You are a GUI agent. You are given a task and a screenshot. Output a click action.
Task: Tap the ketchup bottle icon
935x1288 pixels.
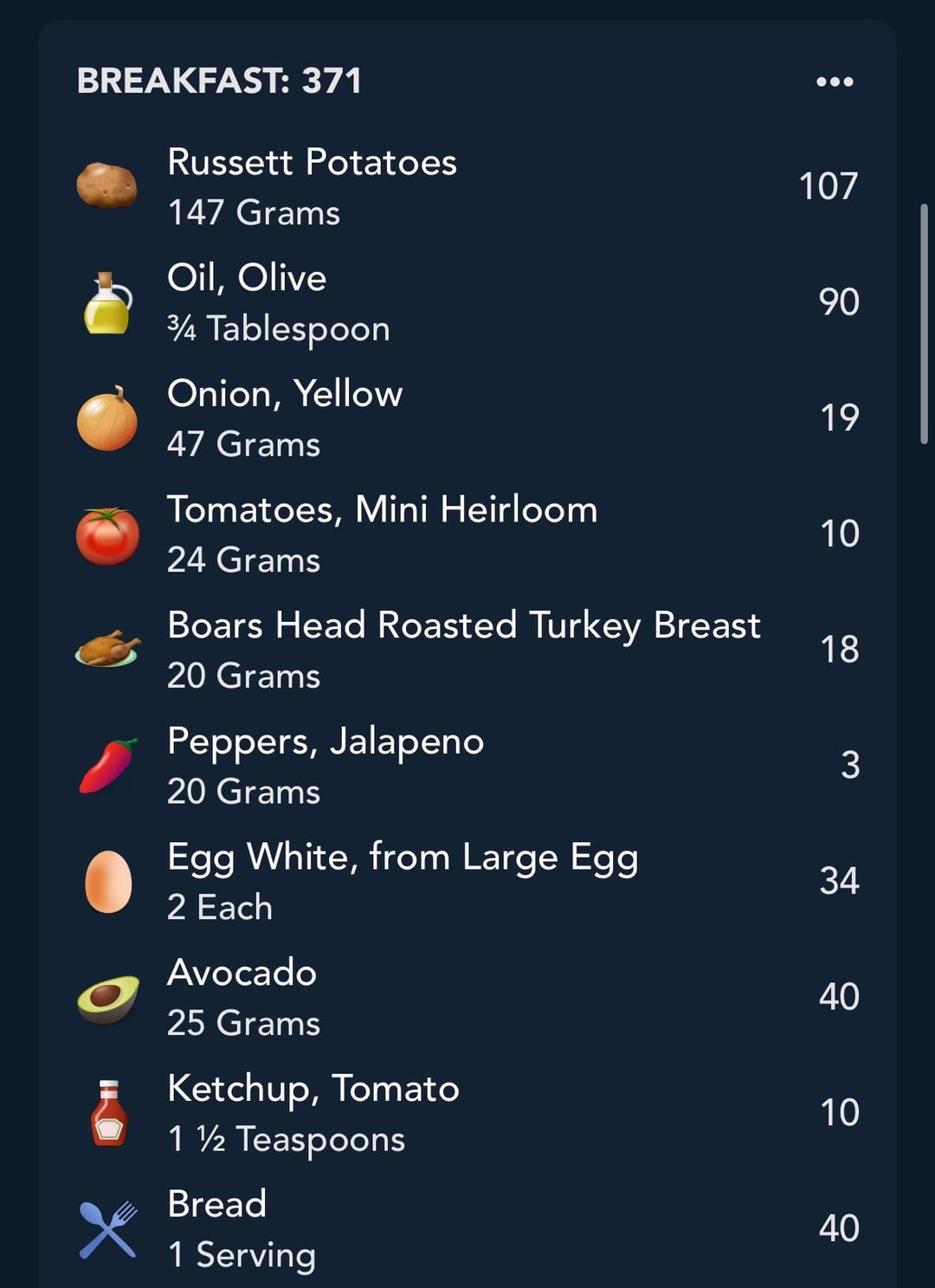[x=109, y=1113]
